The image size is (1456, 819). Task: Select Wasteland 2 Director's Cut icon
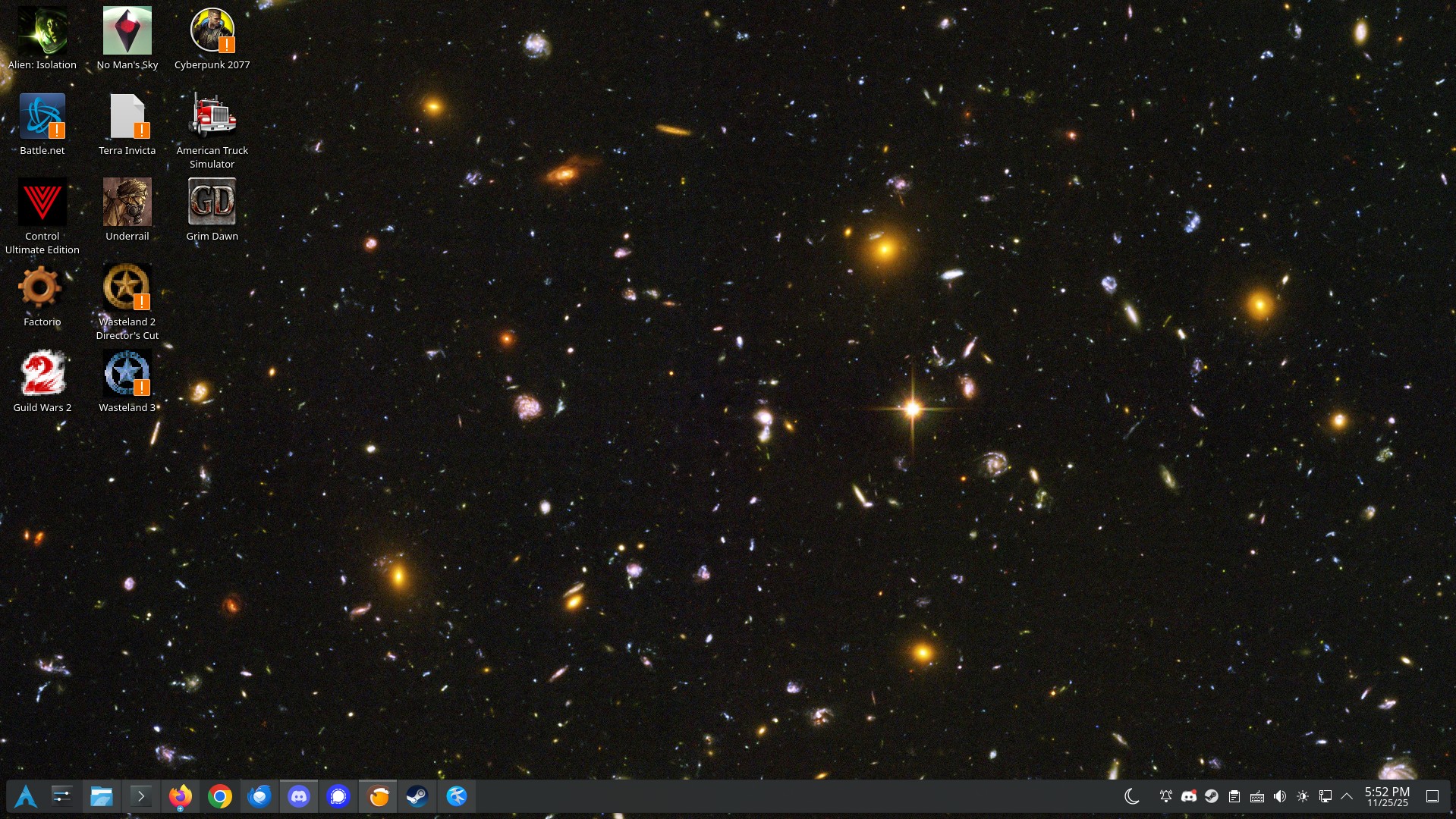[127, 302]
